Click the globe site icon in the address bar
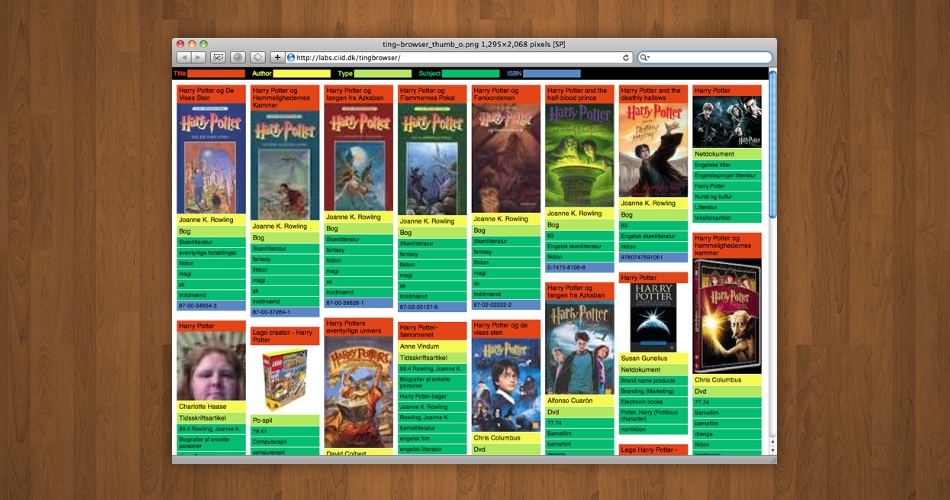Screen dimensions: 950x500 point(291,58)
